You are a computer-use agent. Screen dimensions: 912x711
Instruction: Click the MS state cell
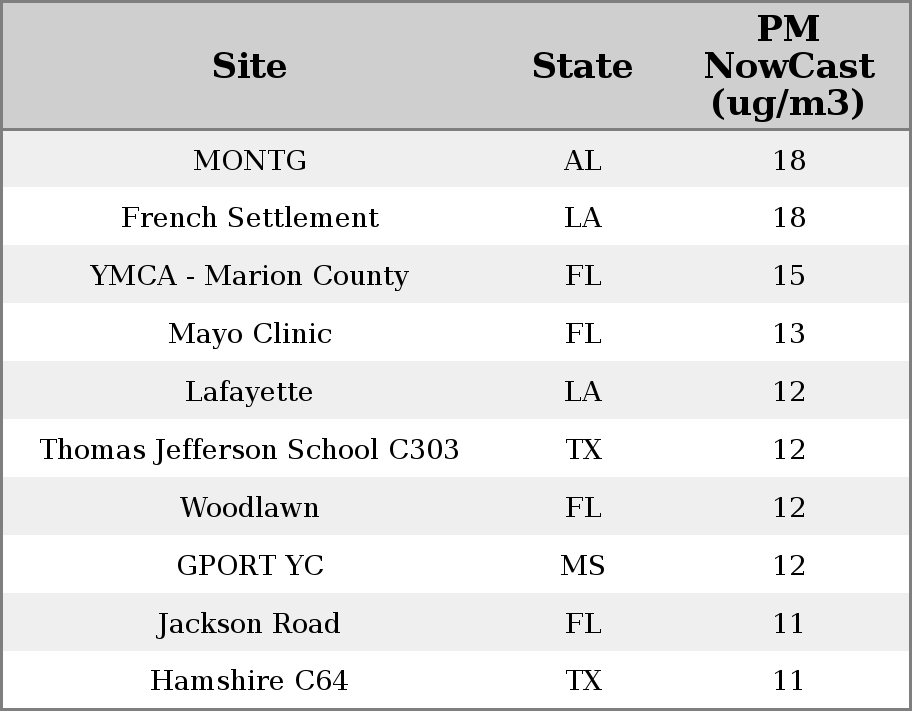[582, 566]
